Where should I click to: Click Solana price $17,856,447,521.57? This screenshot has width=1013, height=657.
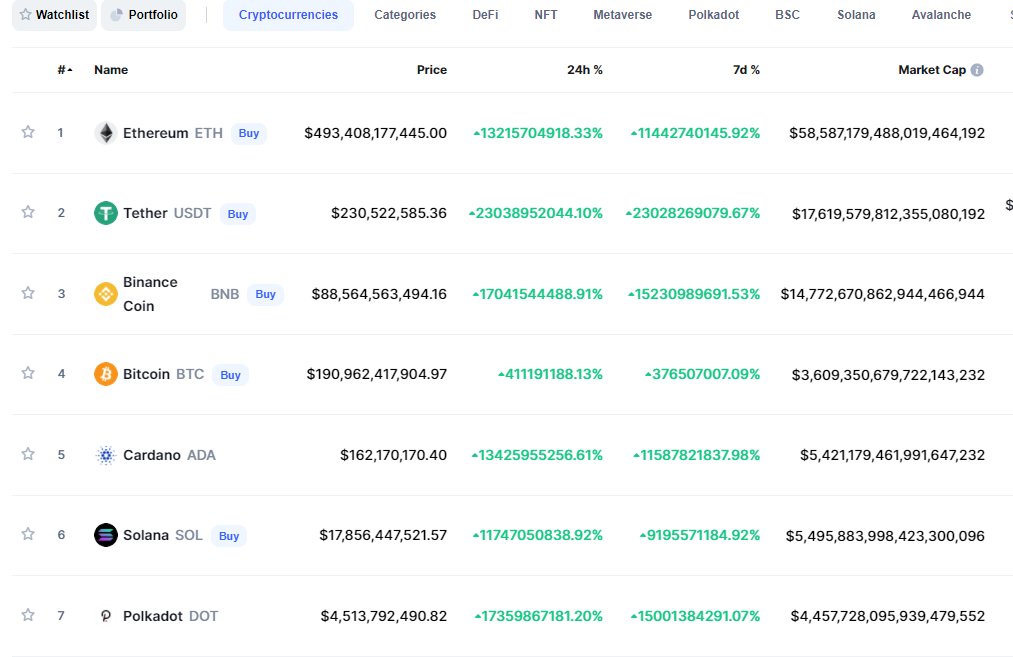[383, 535]
